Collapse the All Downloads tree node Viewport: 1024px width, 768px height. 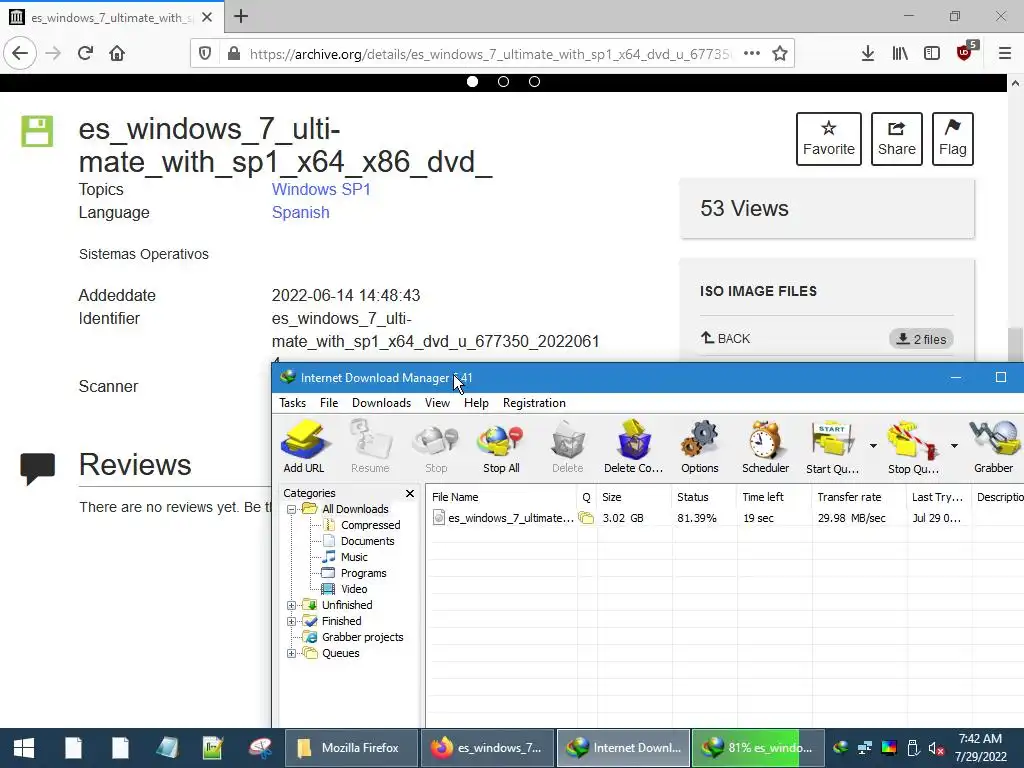point(291,509)
